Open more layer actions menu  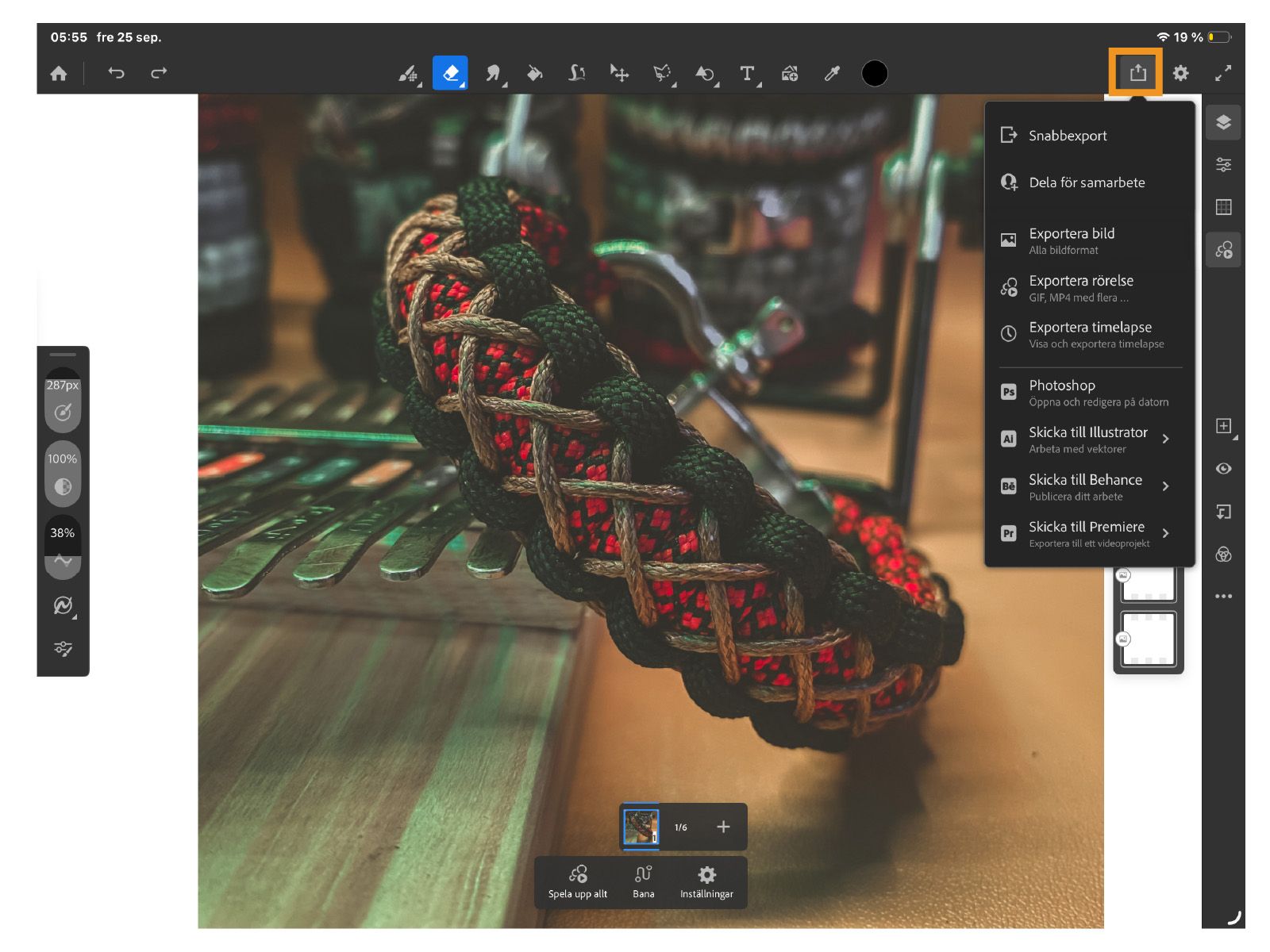tap(1223, 596)
